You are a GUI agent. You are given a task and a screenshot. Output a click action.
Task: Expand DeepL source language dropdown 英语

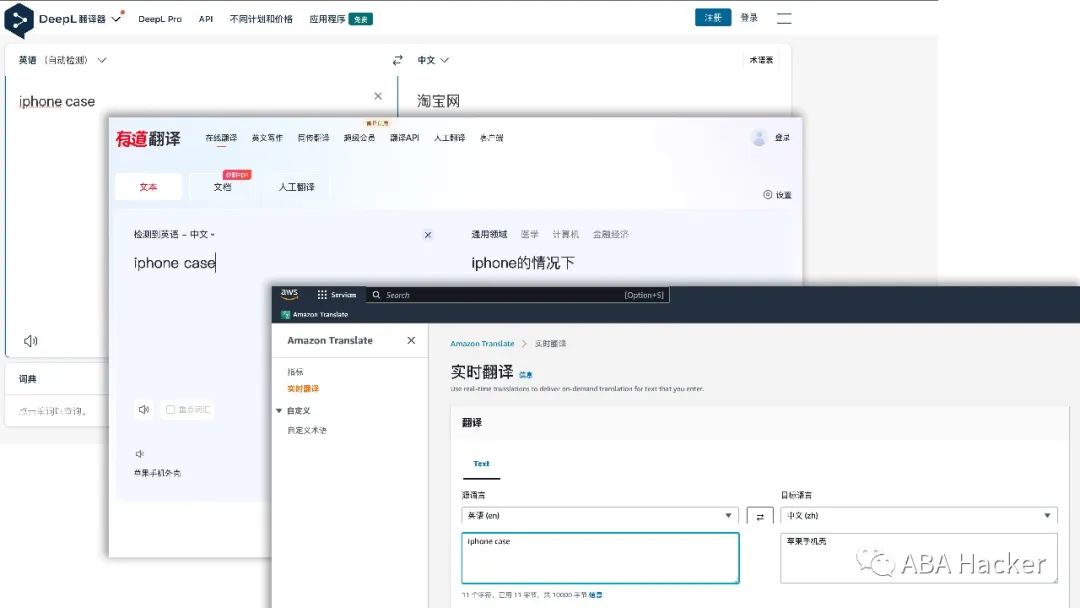tap(63, 61)
